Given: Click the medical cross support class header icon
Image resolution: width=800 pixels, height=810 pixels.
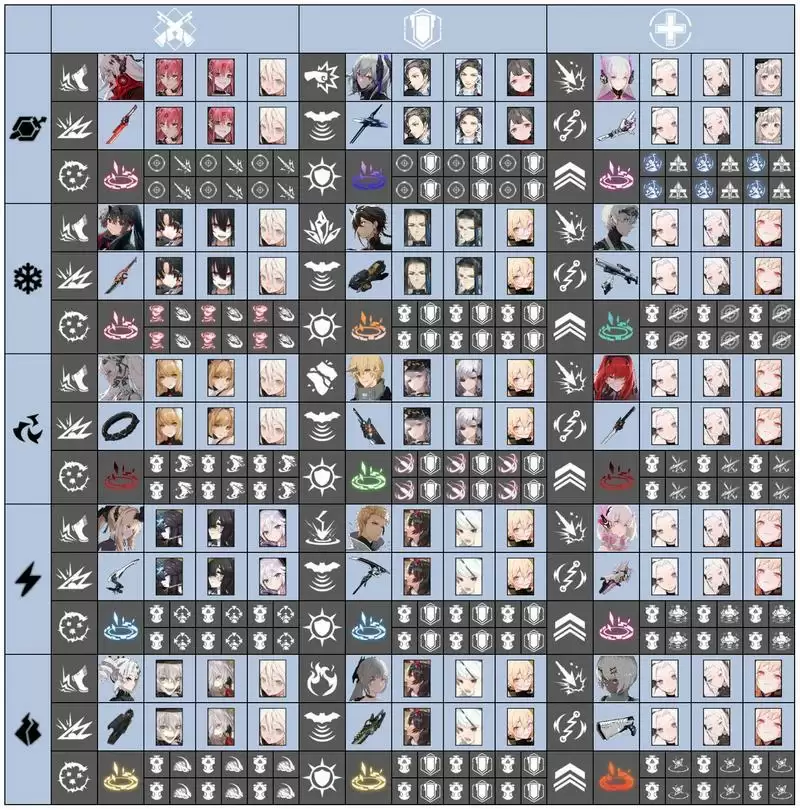Looking at the screenshot, I should (670, 28).
